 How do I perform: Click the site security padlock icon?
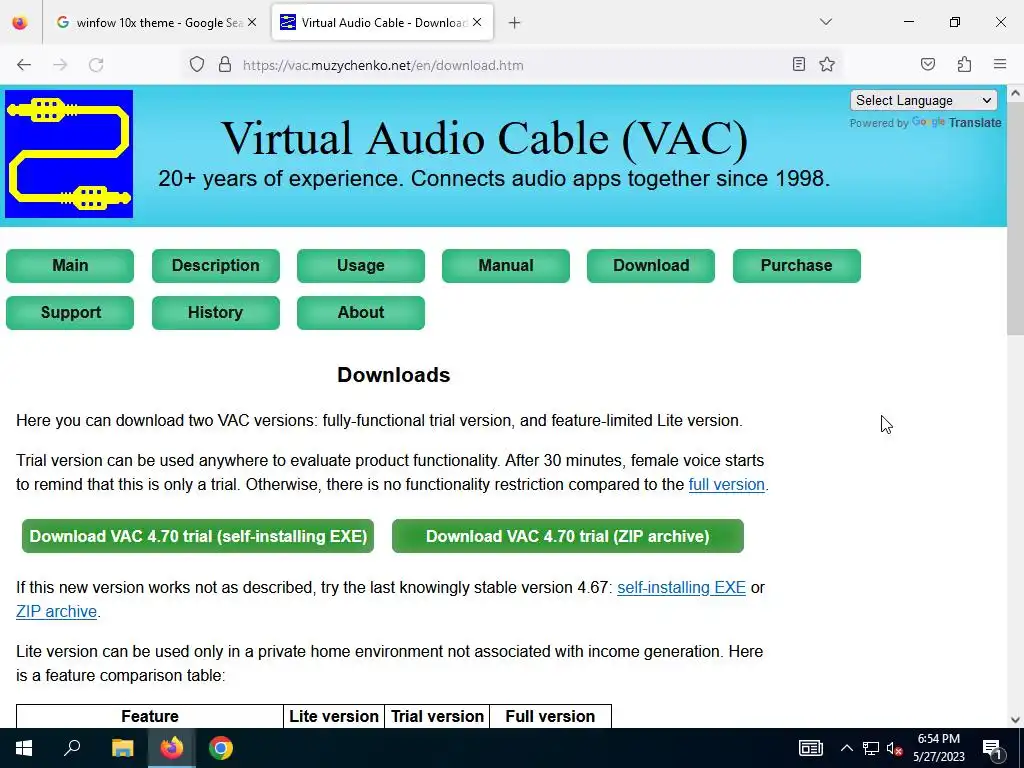click(225, 65)
